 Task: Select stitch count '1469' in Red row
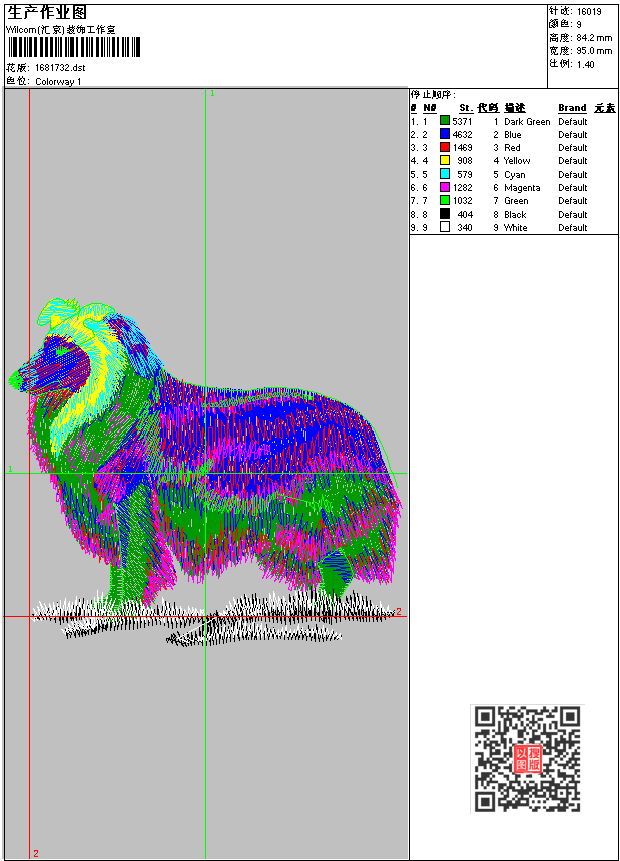[462, 148]
